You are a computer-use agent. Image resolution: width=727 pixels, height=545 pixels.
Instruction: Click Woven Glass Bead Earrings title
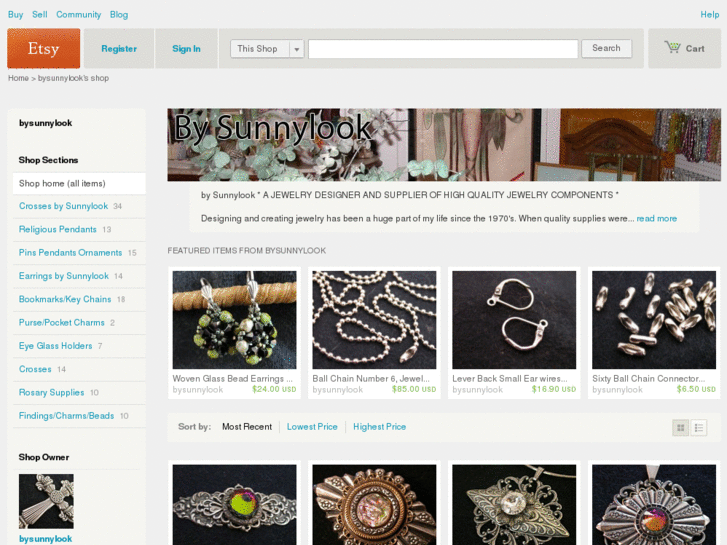[233, 378]
